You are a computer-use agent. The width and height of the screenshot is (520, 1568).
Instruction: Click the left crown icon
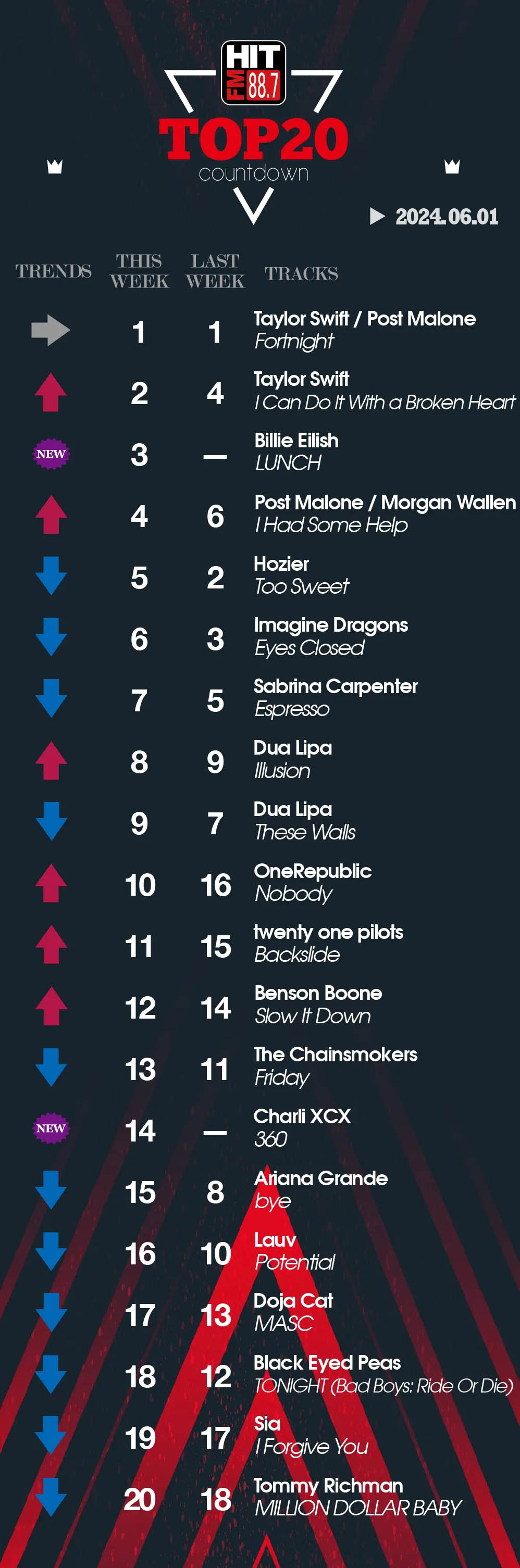pyautogui.click(x=55, y=166)
